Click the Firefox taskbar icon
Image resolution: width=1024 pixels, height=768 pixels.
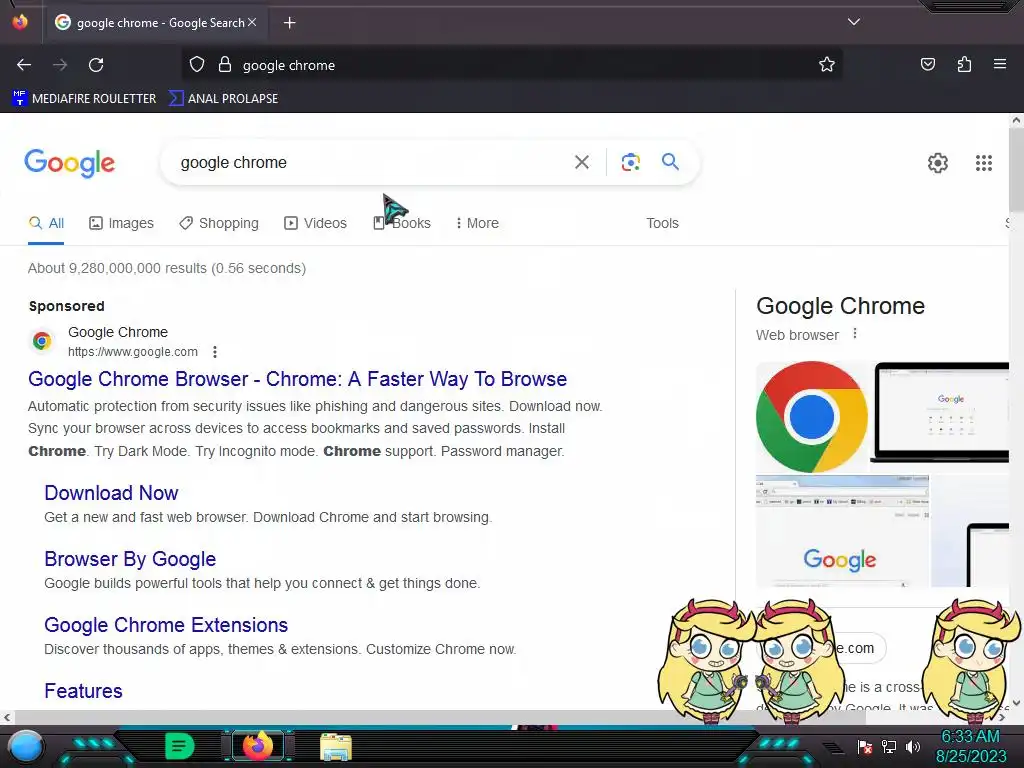tap(257, 746)
